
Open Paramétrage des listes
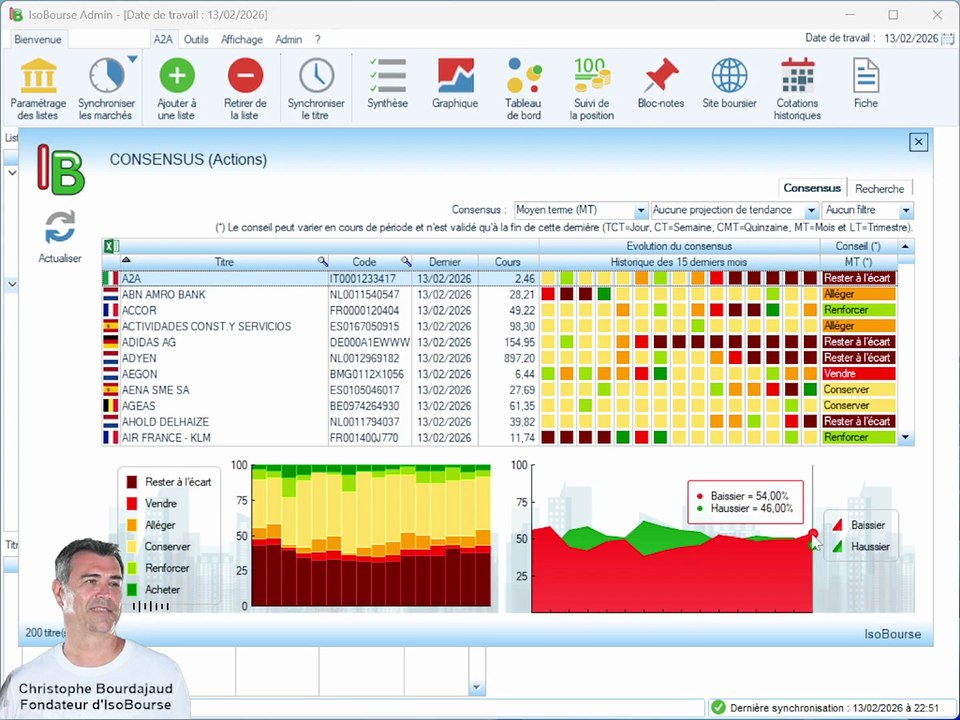tap(38, 89)
